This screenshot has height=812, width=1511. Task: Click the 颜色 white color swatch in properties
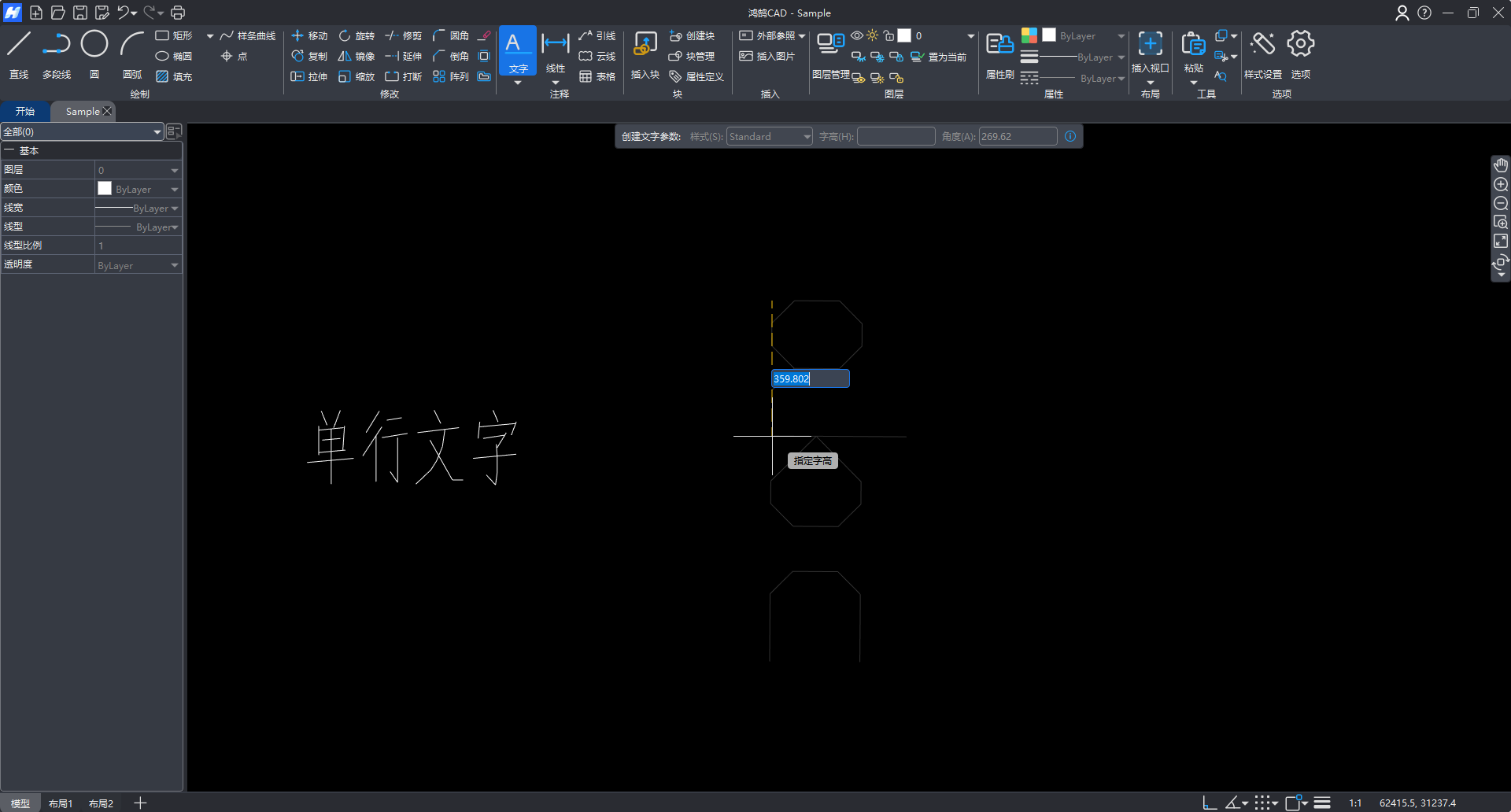105,189
